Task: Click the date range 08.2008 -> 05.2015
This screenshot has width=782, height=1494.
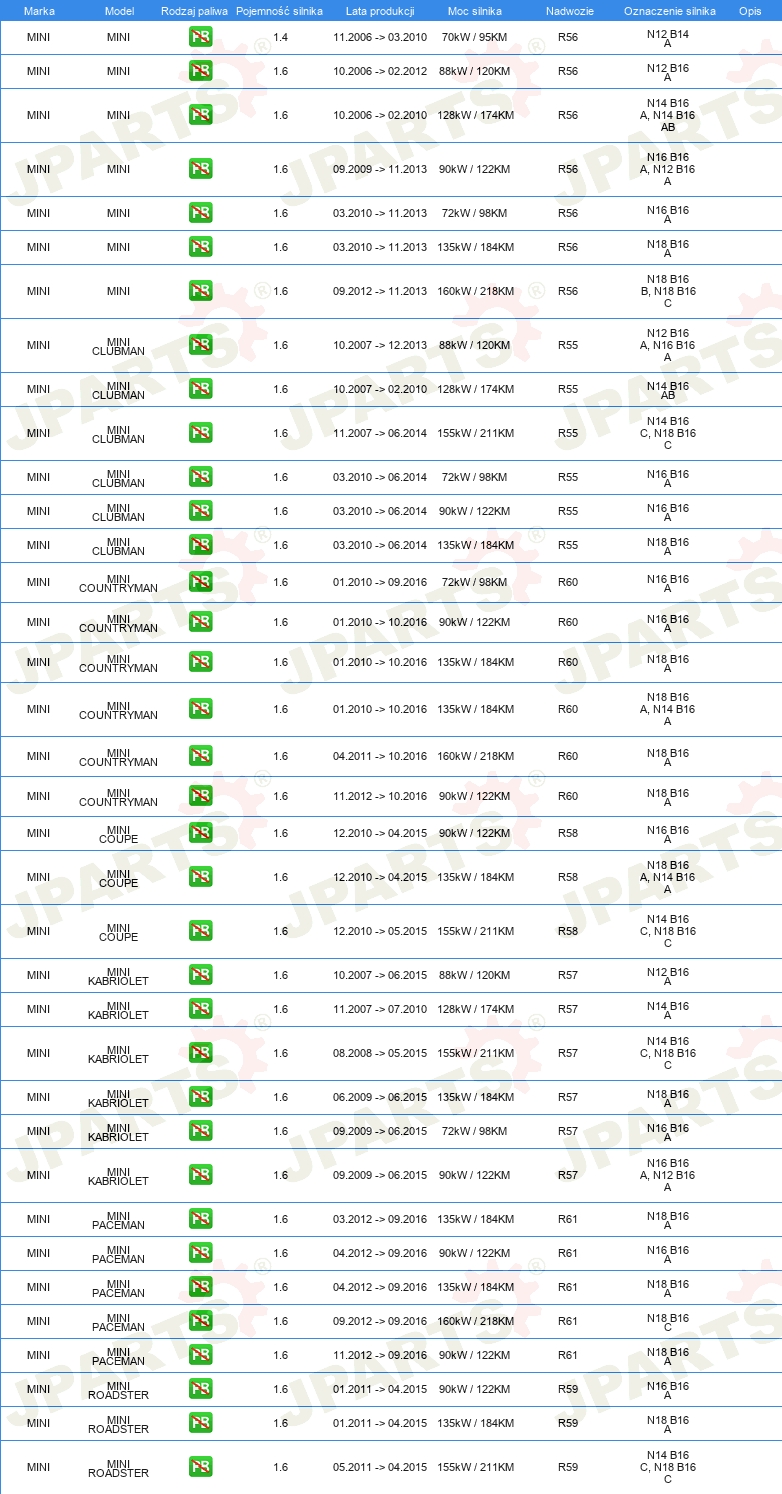Action: pyautogui.click(x=380, y=1053)
